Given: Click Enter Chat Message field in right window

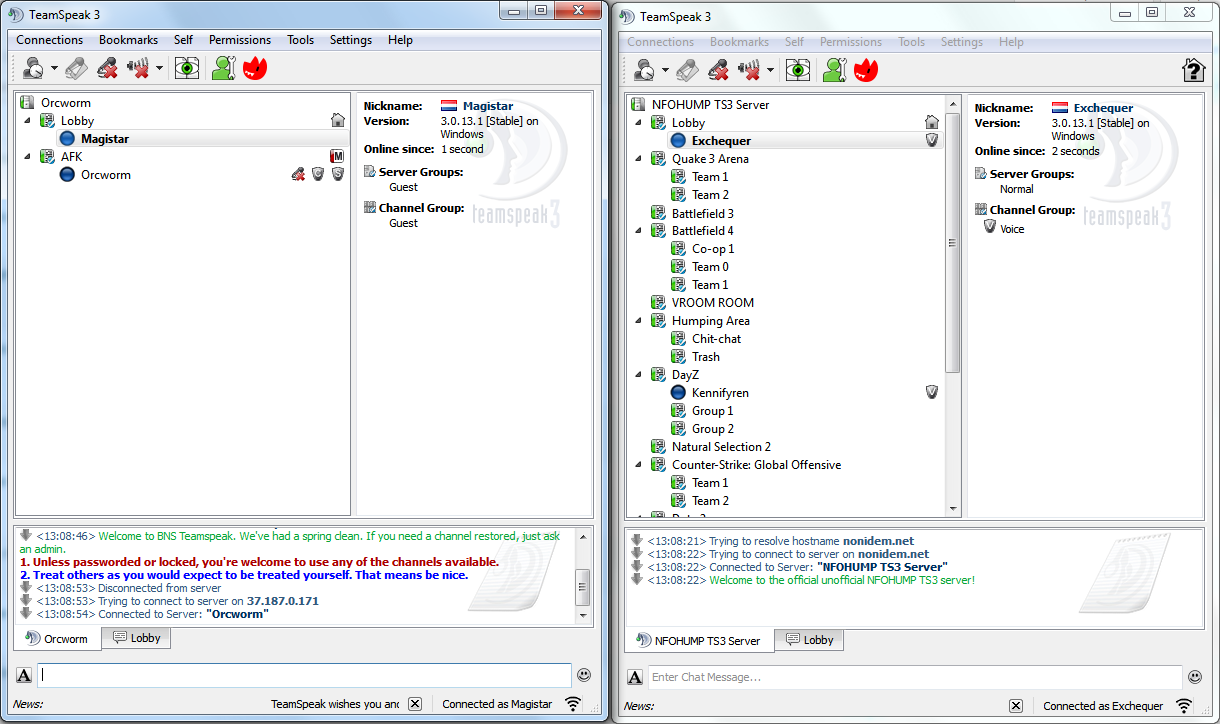Looking at the screenshot, I should click(x=915, y=677).
